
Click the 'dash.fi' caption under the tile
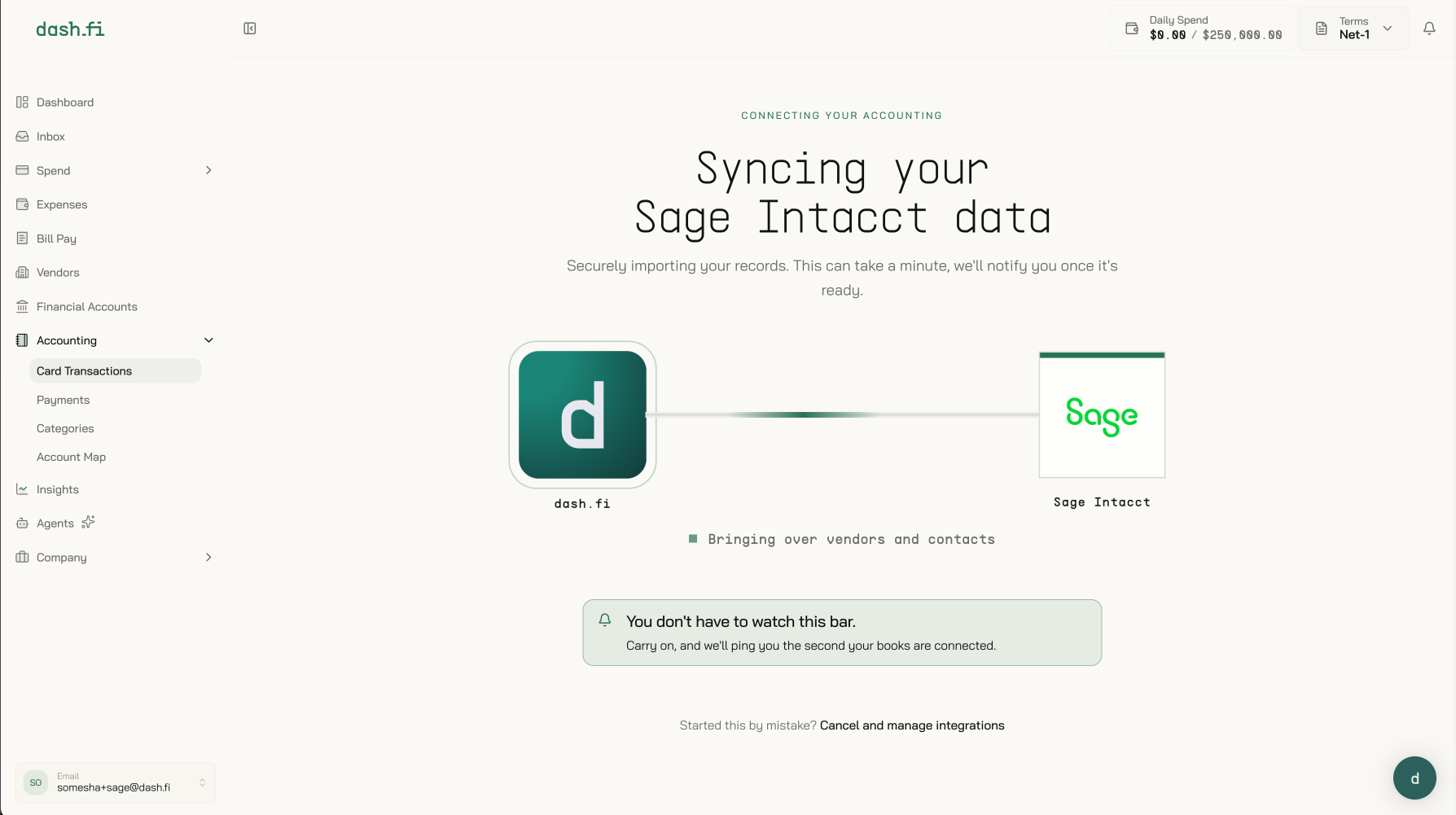click(582, 504)
